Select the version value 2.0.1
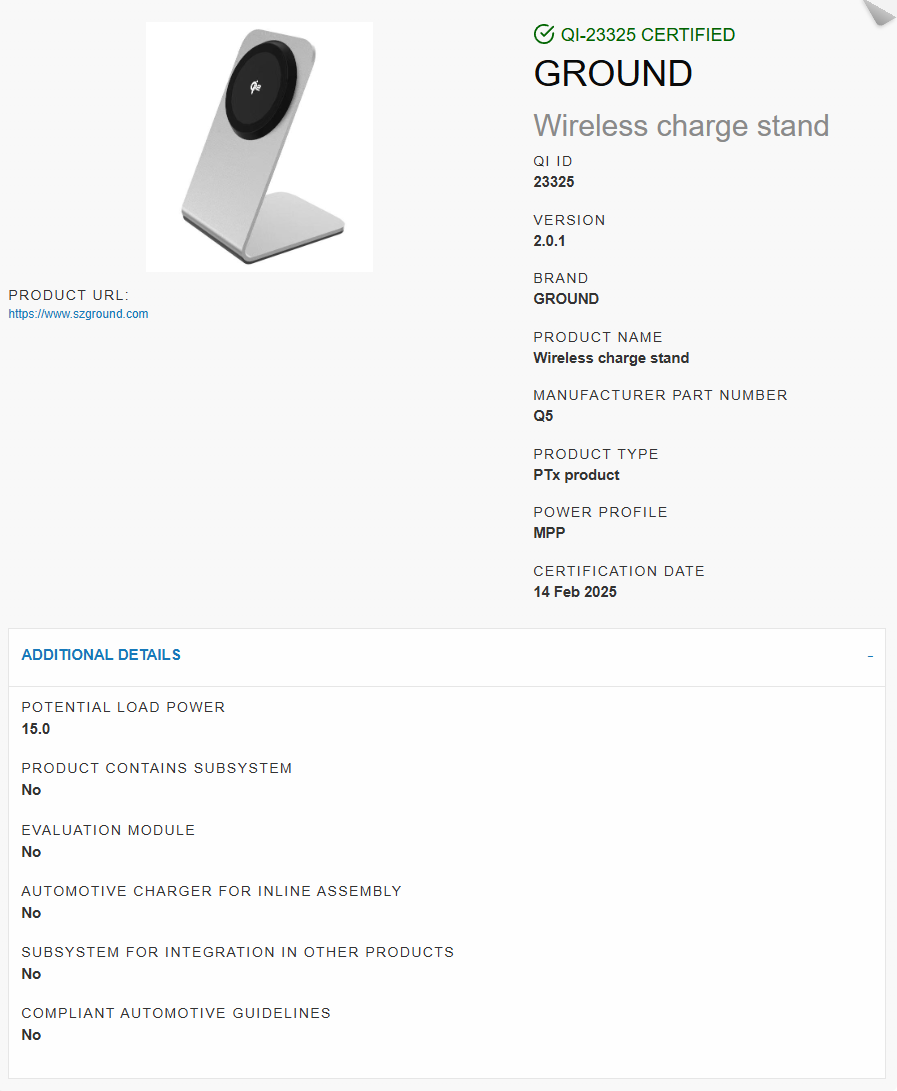 (549, 241)
